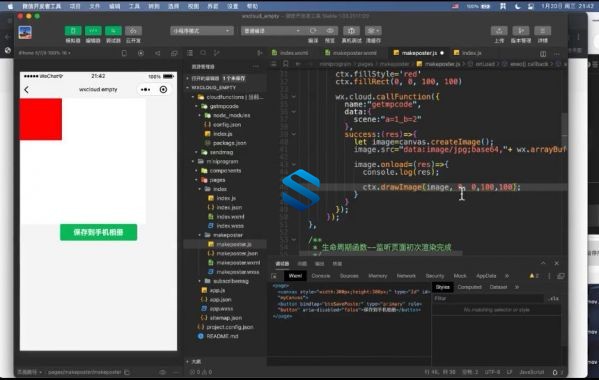The width and height of the screenshot is (599, 380).
Task: Switch to the Sources devtools tab
Action: (349, 276)
